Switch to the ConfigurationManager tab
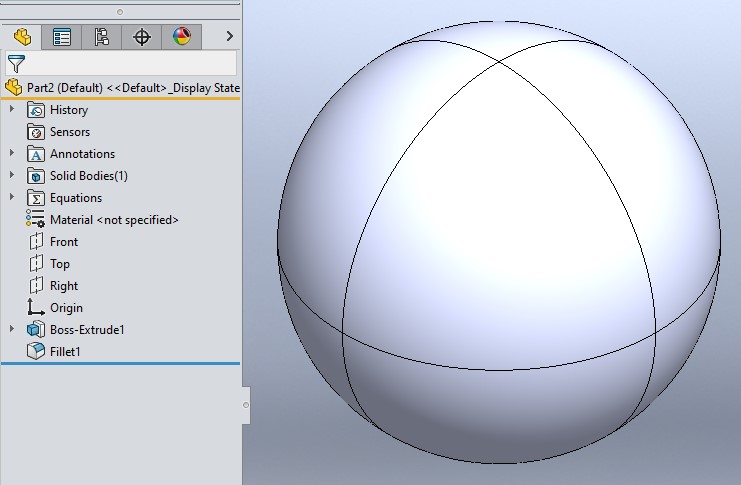 tap(102, 37)
